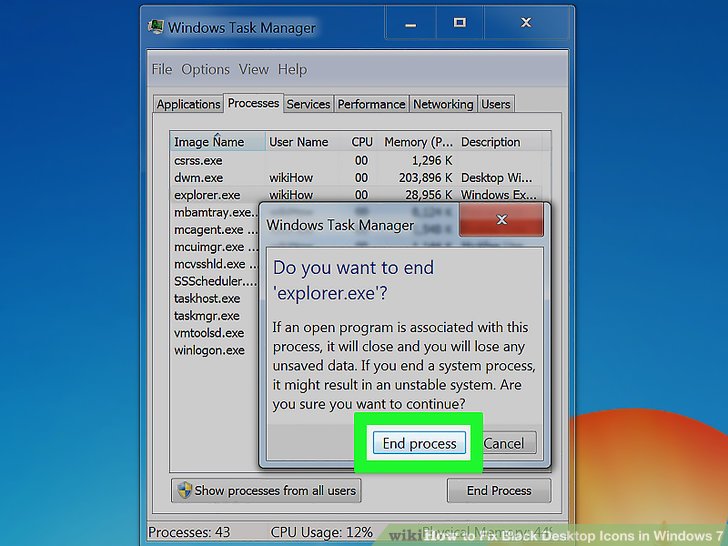The height and width of the screenshot is (546, 728).
Task: Click the Windows Ex... description cell
Action: click(x=498, y=195)
